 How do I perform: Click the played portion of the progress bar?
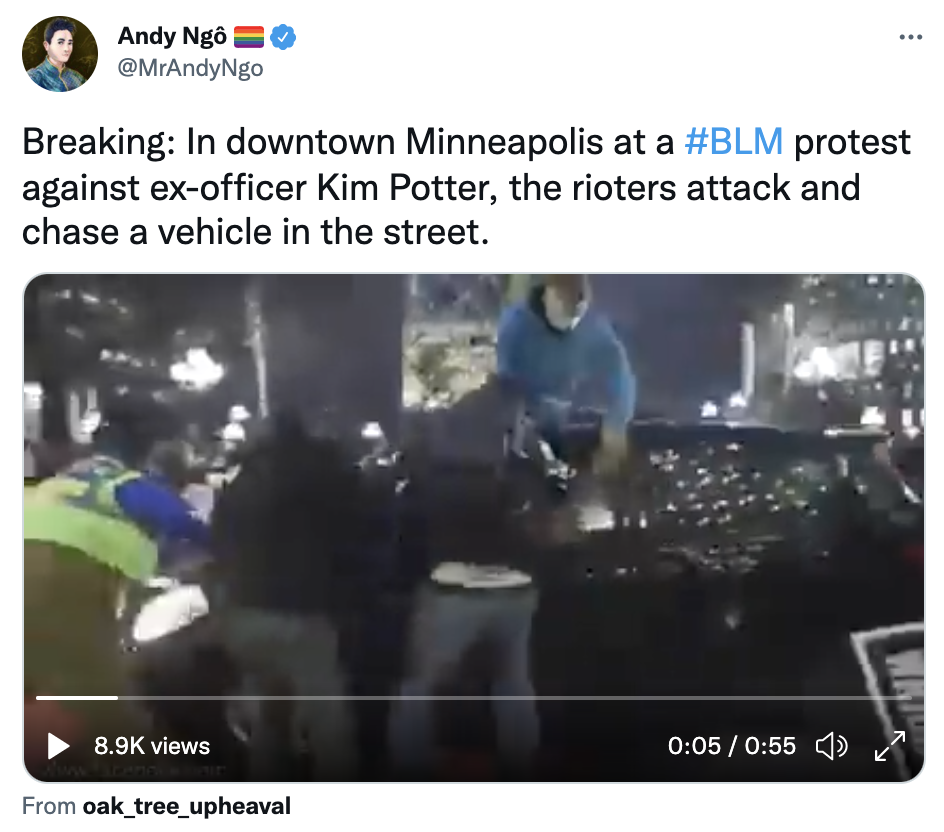tap(77, 698)
